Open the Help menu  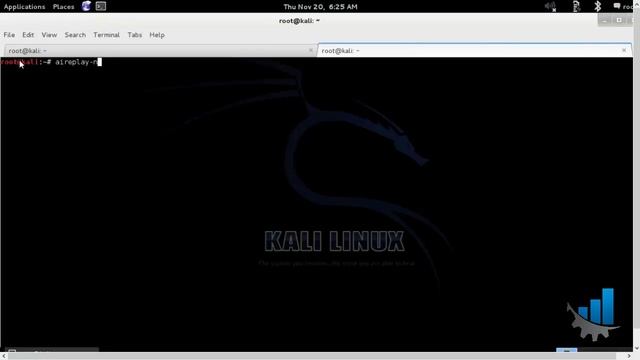pos(157,35)
